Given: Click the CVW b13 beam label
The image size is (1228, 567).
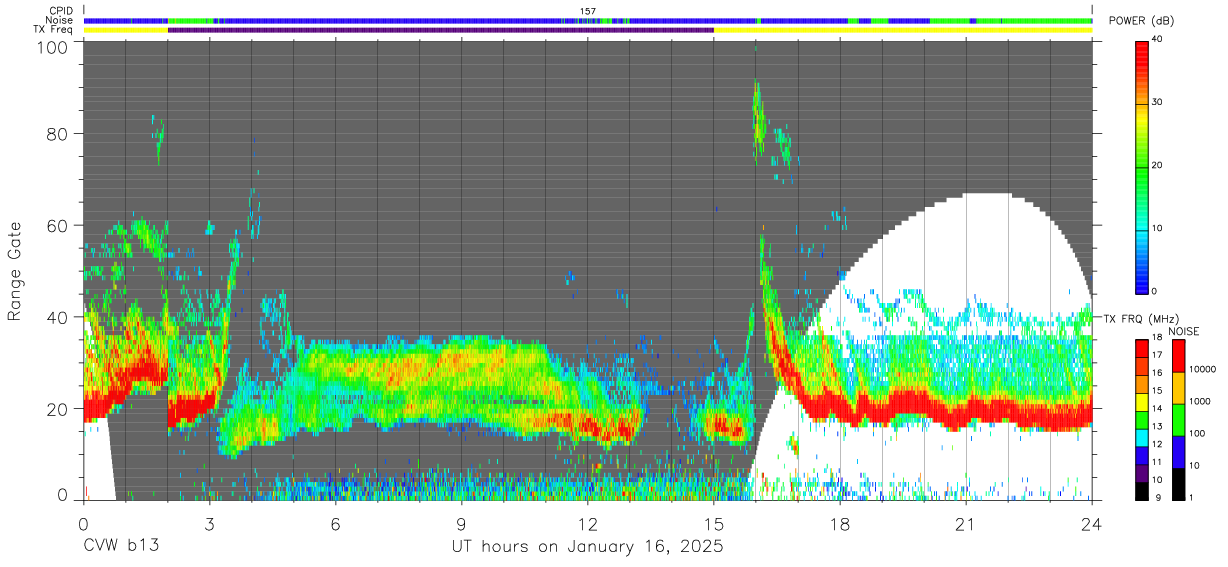Looking at the screenshot, I should click(121, 547).
